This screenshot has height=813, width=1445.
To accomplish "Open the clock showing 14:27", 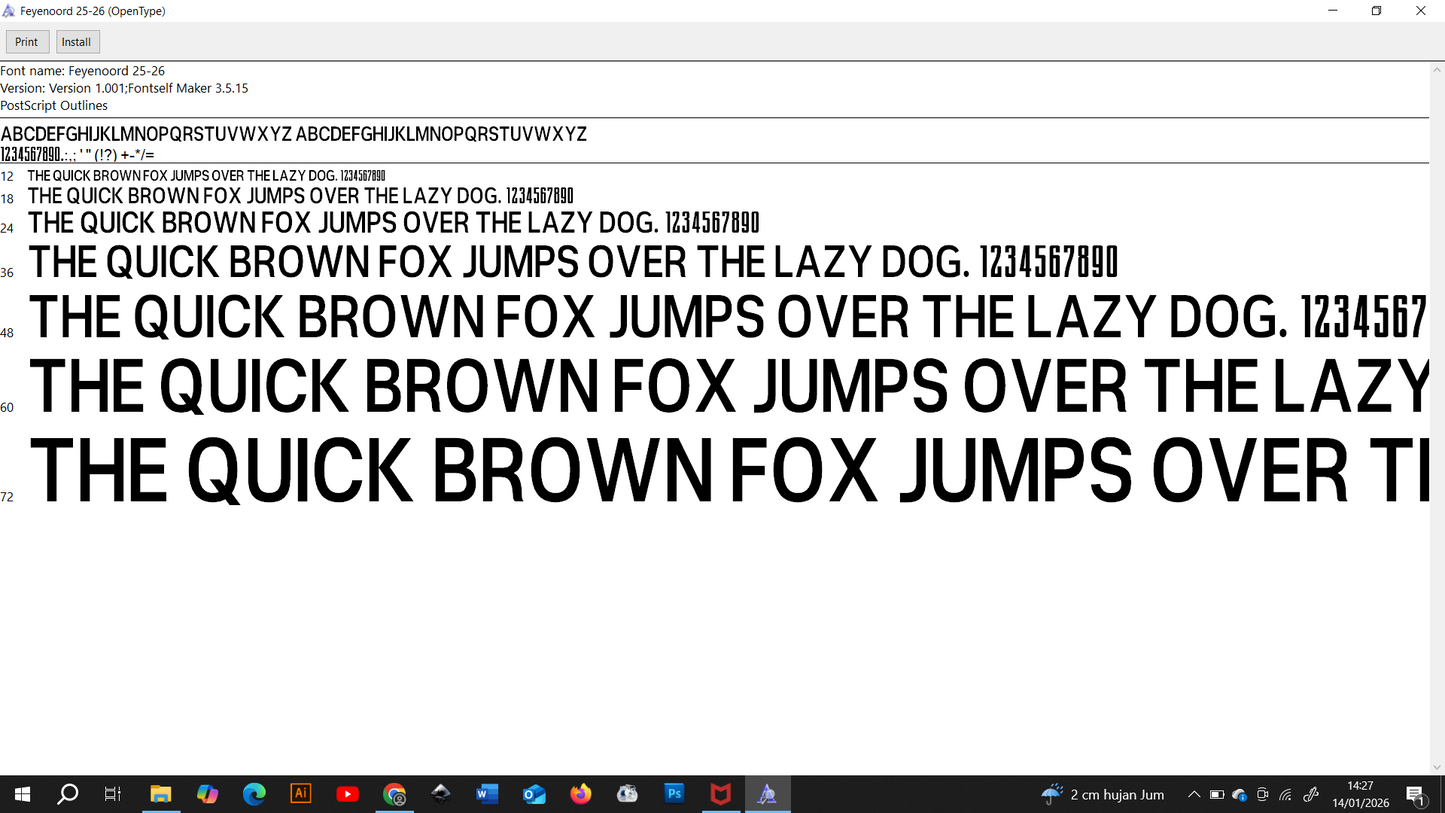I will pos(1360,794).
